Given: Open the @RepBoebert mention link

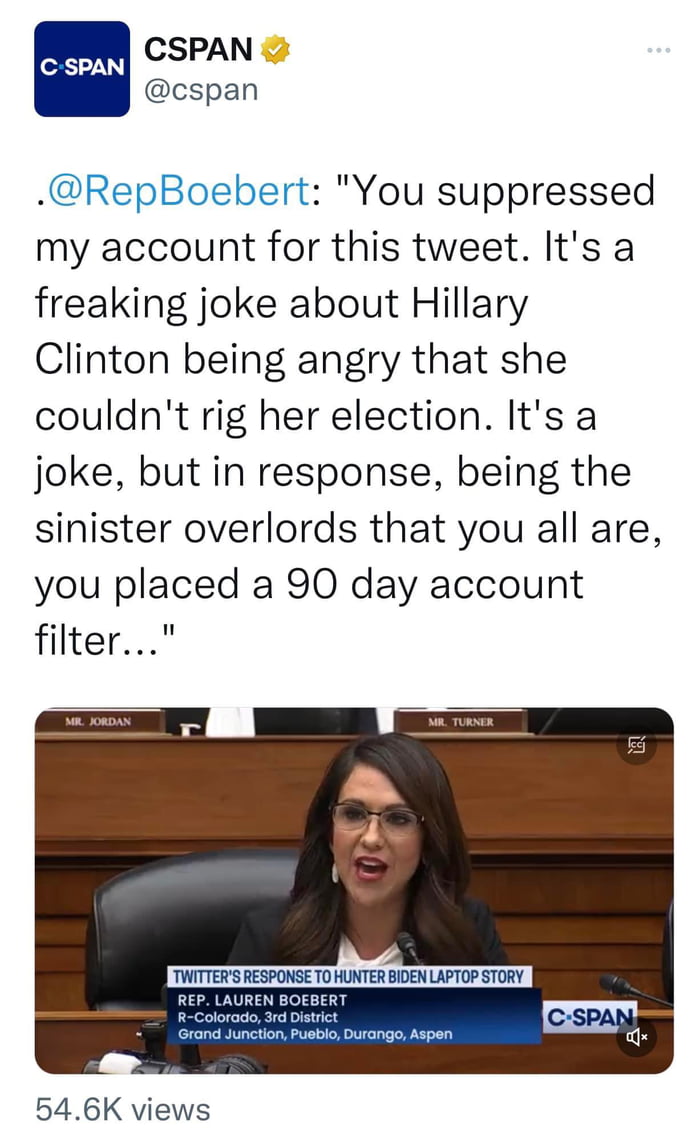Looking at the screenshot, I should point(178,191).
